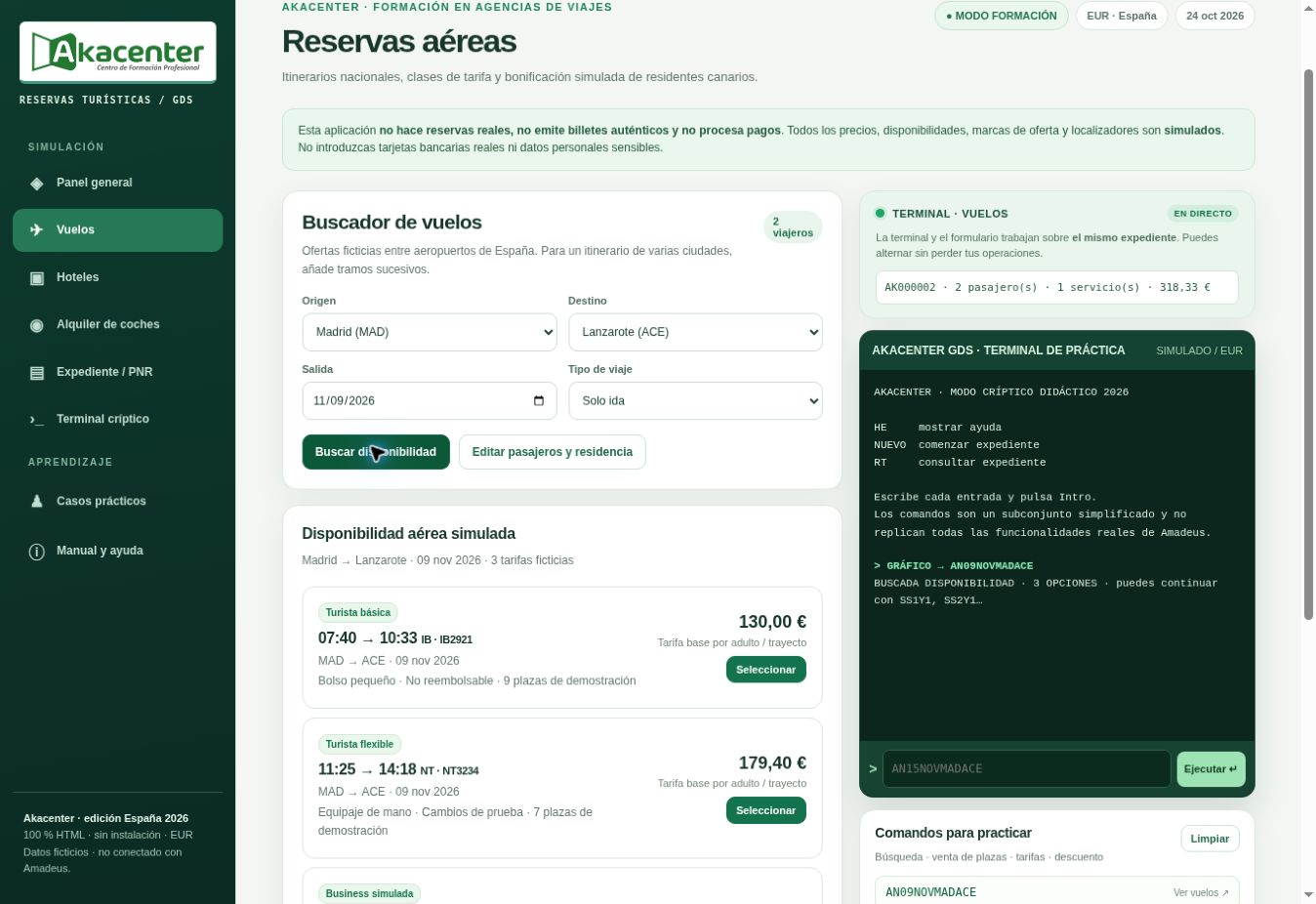Image resolution: width=1316 pixels, height=904 pixels.
Task: Focus the terminal command input field
Action: click(x=1026, y=769)
